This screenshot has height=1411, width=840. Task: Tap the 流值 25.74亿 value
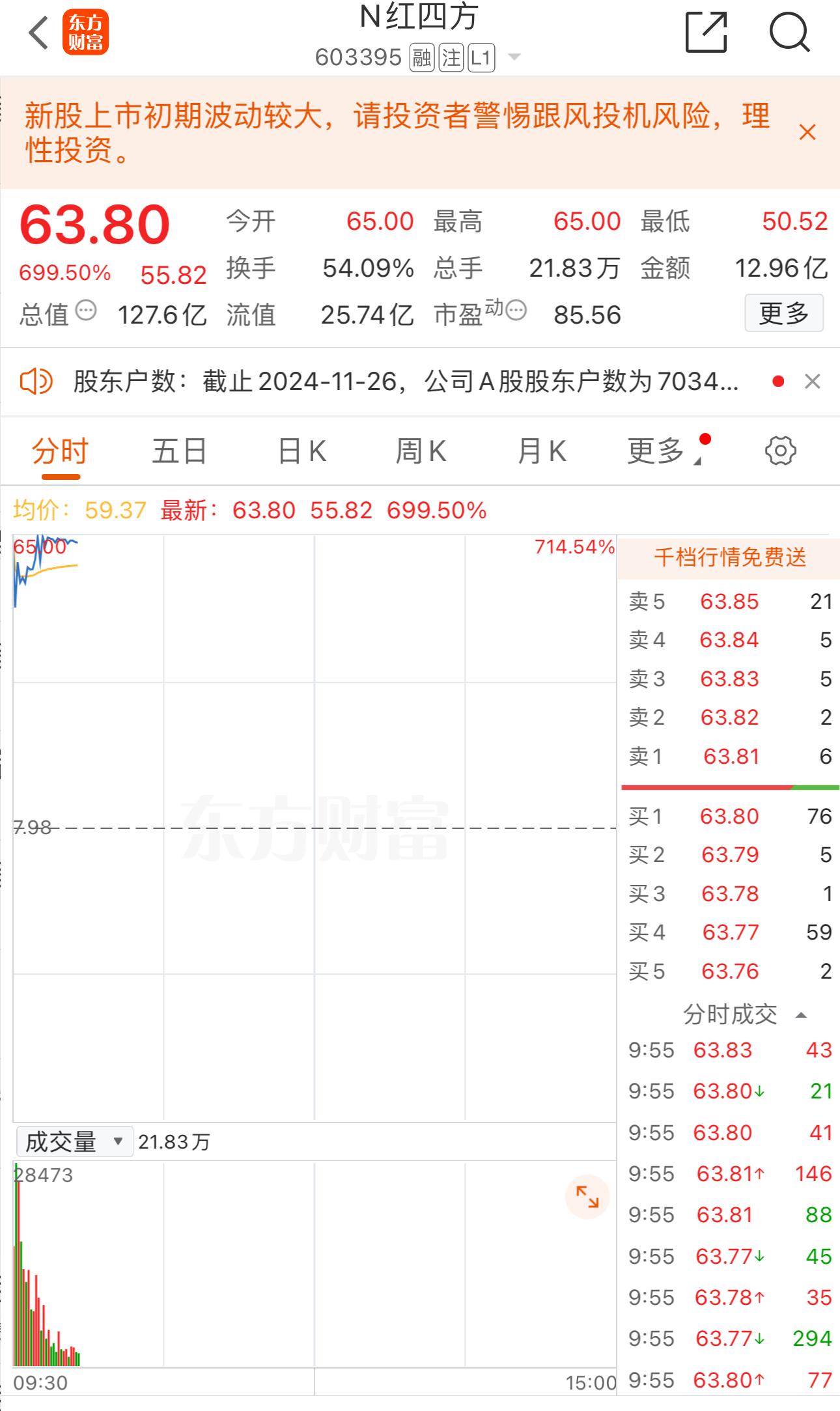tap(367, 315)
